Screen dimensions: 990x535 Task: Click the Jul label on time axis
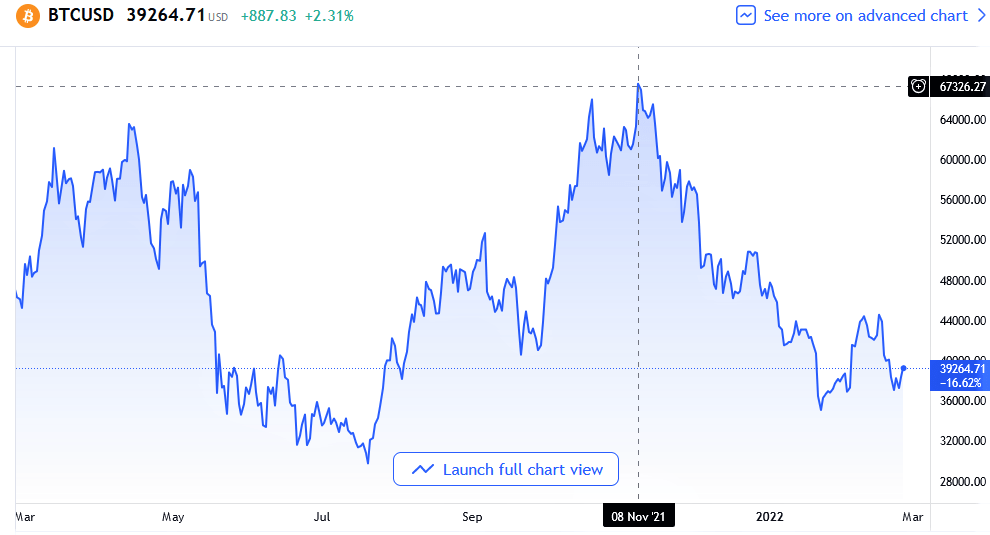tap(322, 517)
